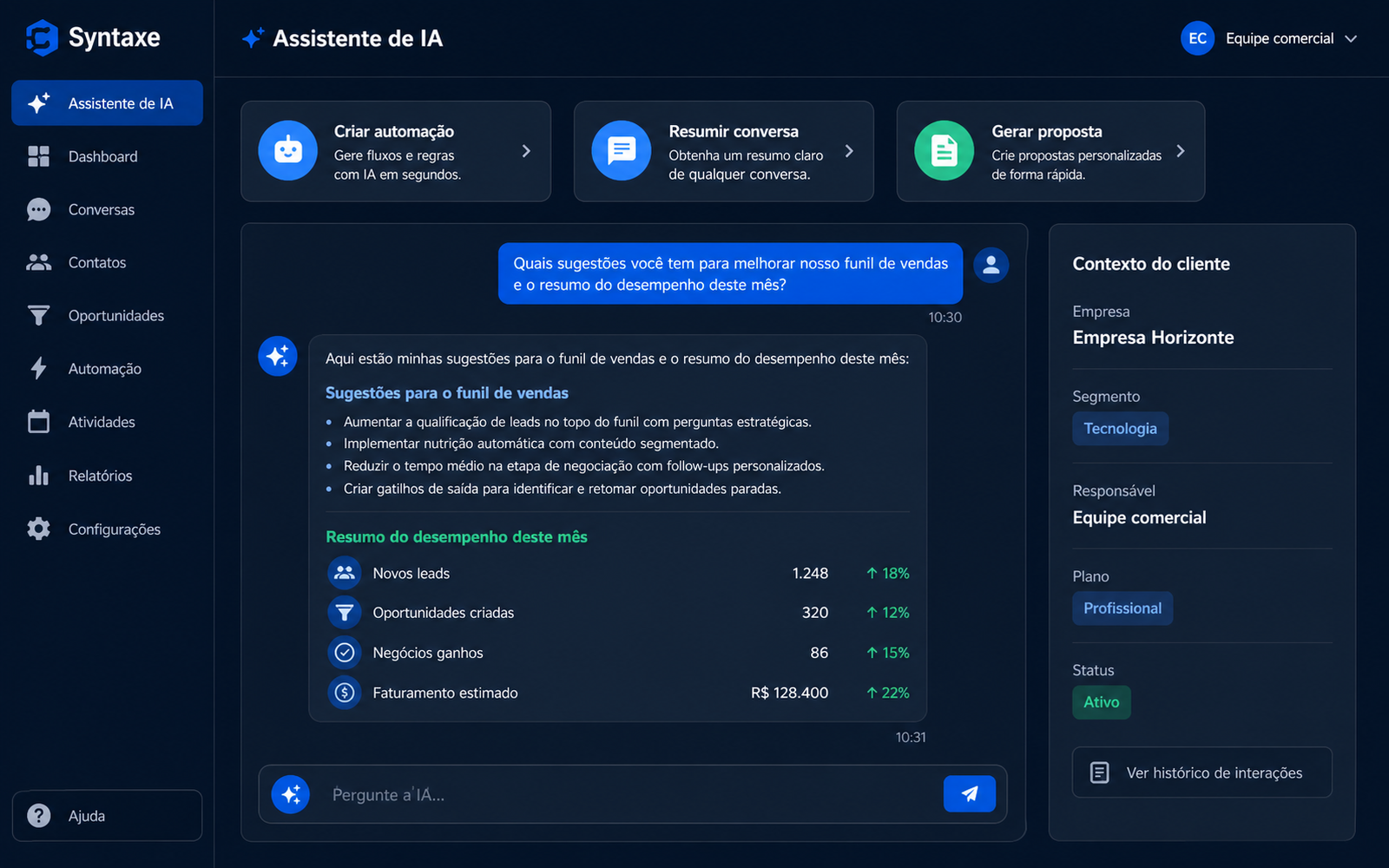
Task: Go to the Dashboard section
Action: pyautogui.click(x=107, y=156)
